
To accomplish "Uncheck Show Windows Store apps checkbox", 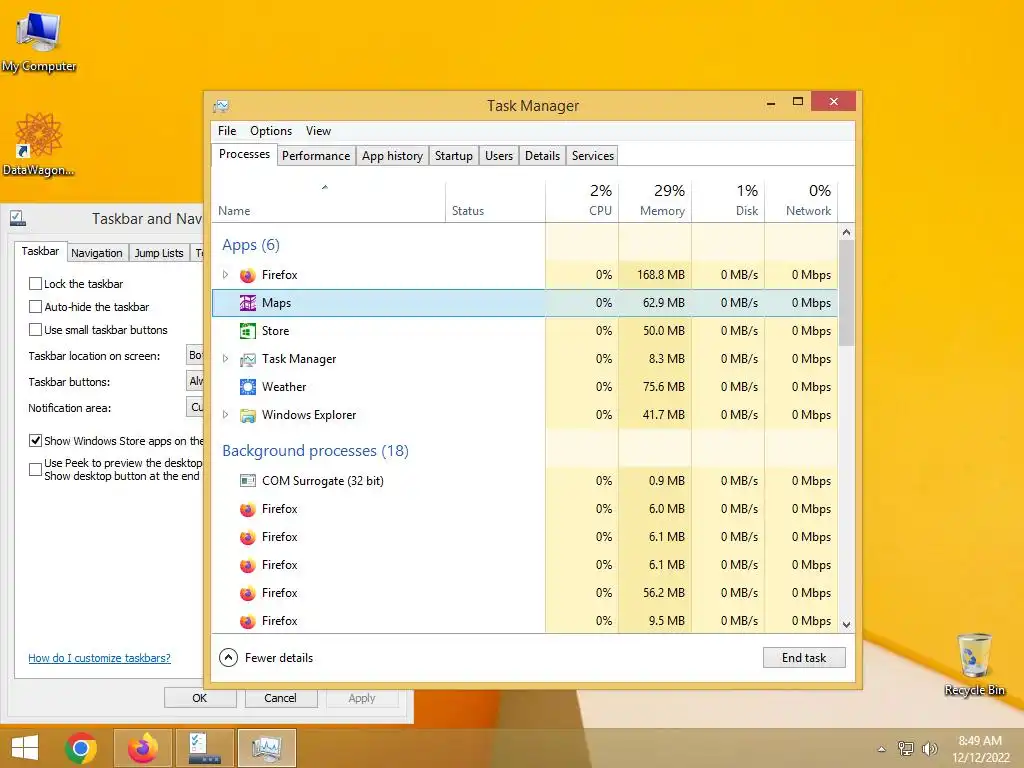I will 35,441.
